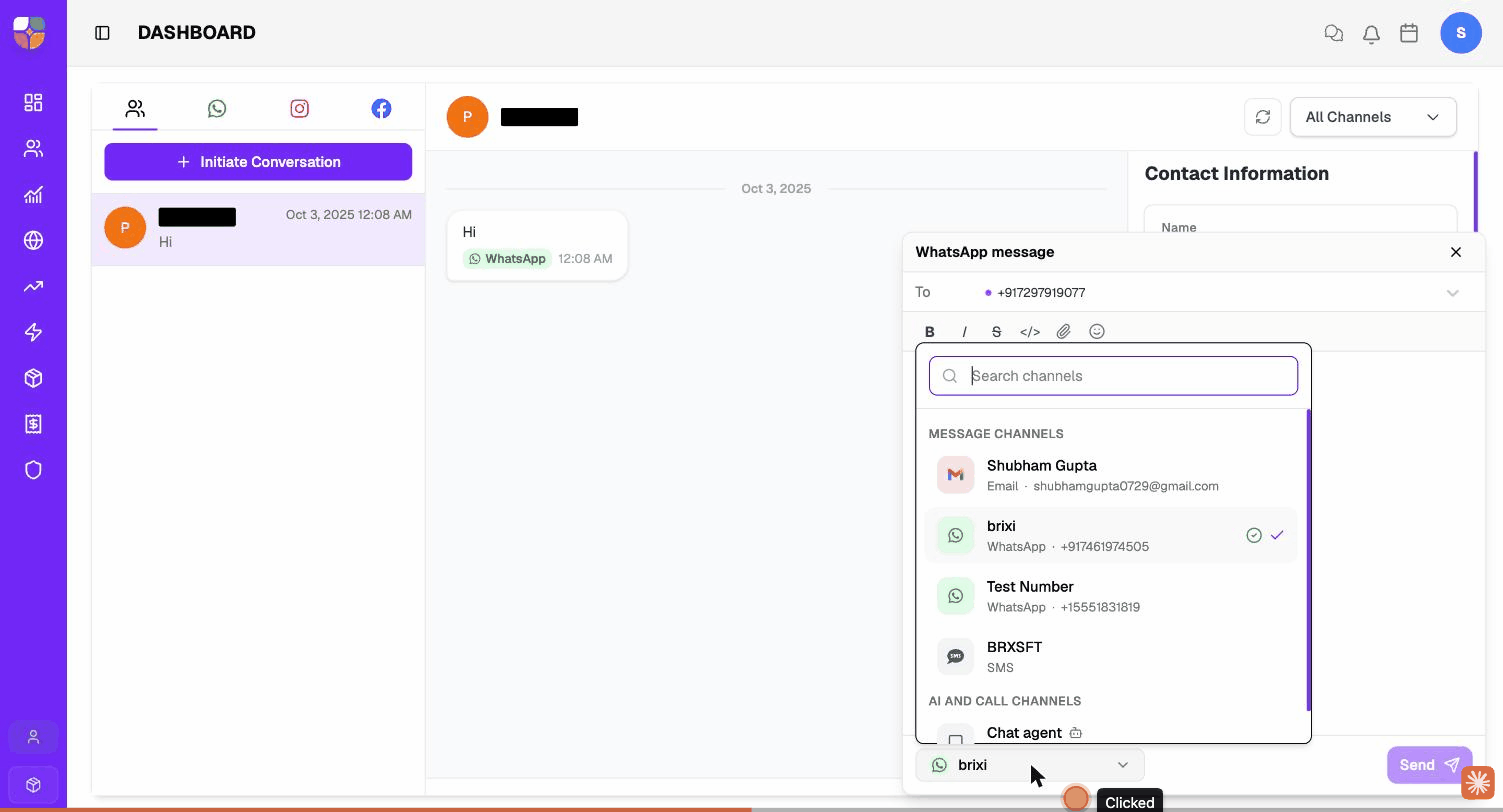Open the emoji picker icon
This screenshot has height=812, width=1503.
pyautogui.click(x=1097, y=332)
